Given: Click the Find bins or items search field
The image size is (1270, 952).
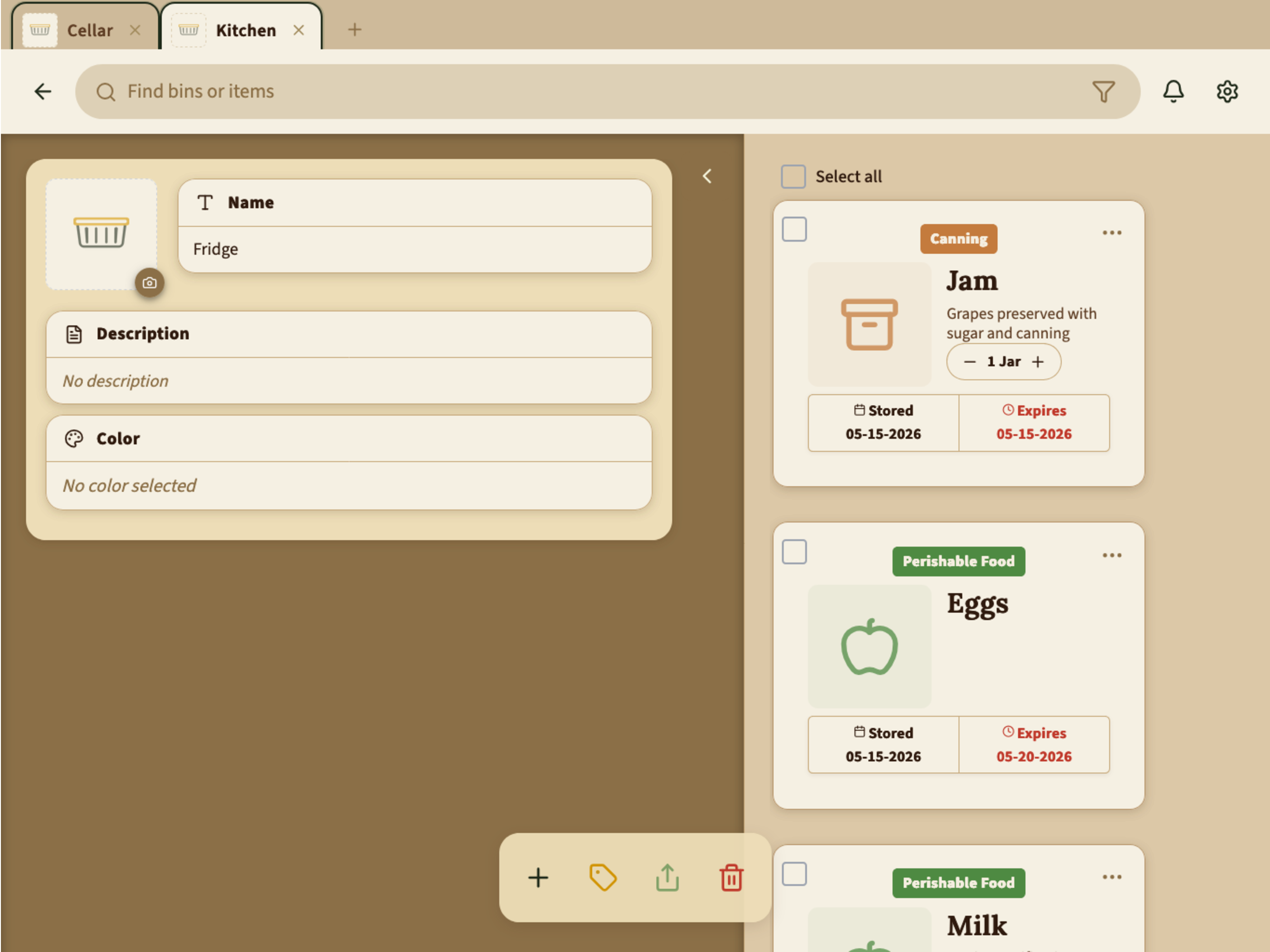Looking at the screenshot, I should (x=608, y=91).
